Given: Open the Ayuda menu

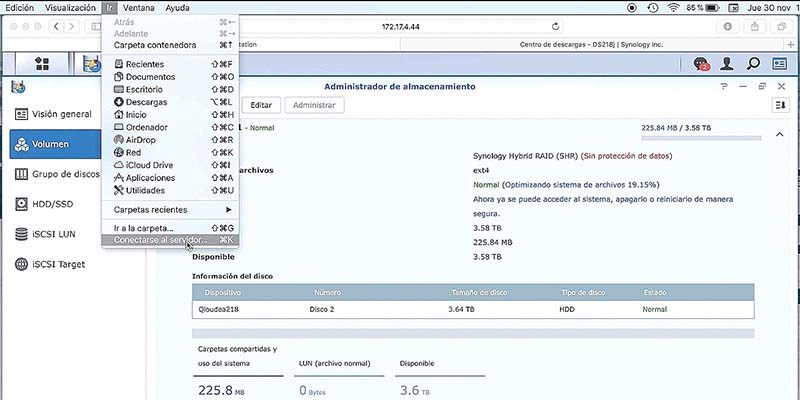Looking at the screenshot, I should point(178,8).
